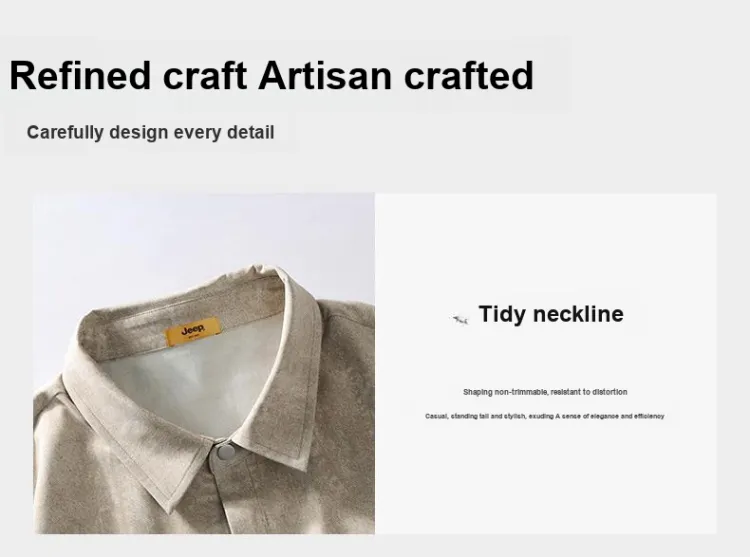Click the yellow Jeep label on collar

193,331
